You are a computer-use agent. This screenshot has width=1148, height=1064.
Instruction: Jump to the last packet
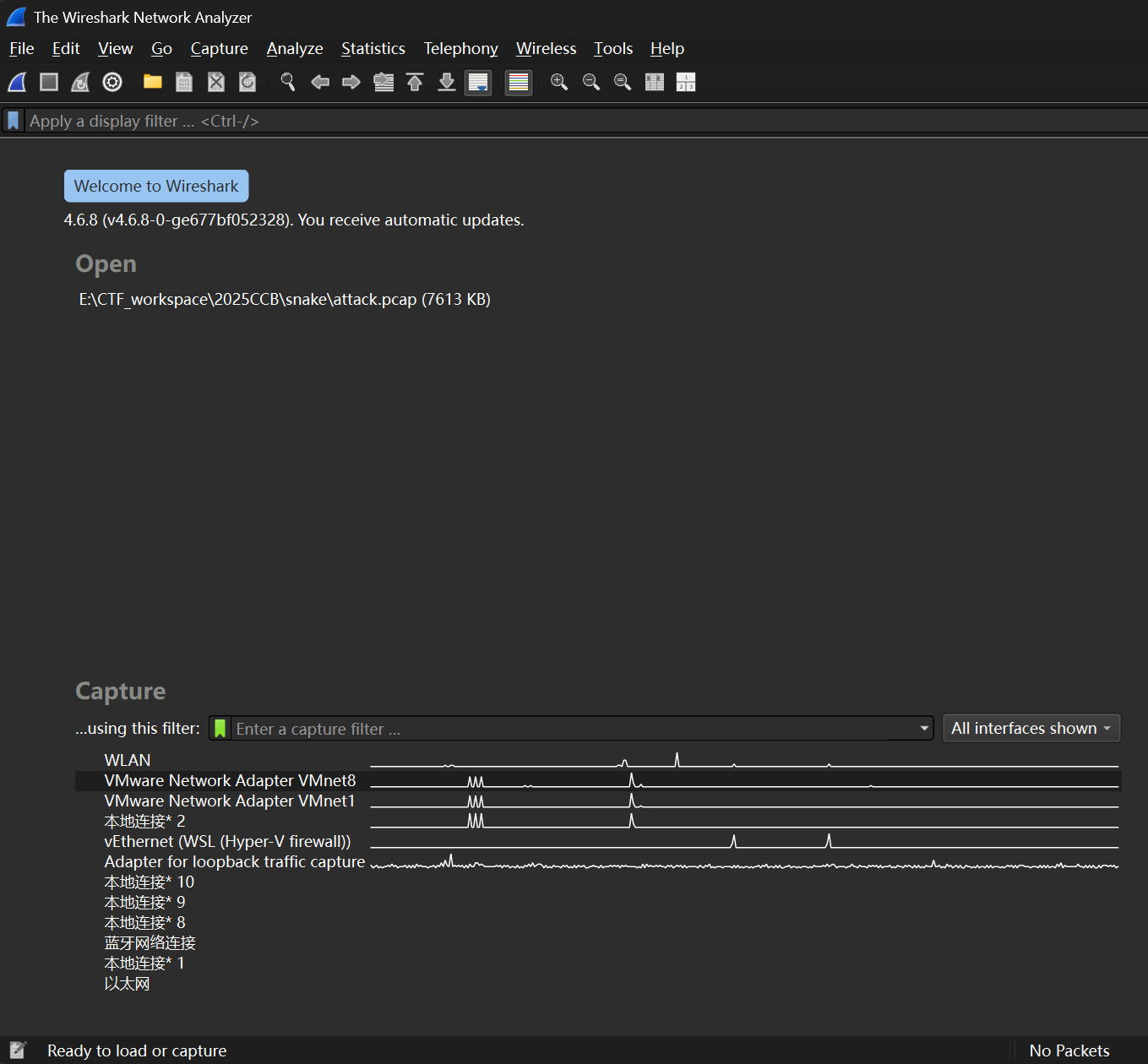point(447,82)
